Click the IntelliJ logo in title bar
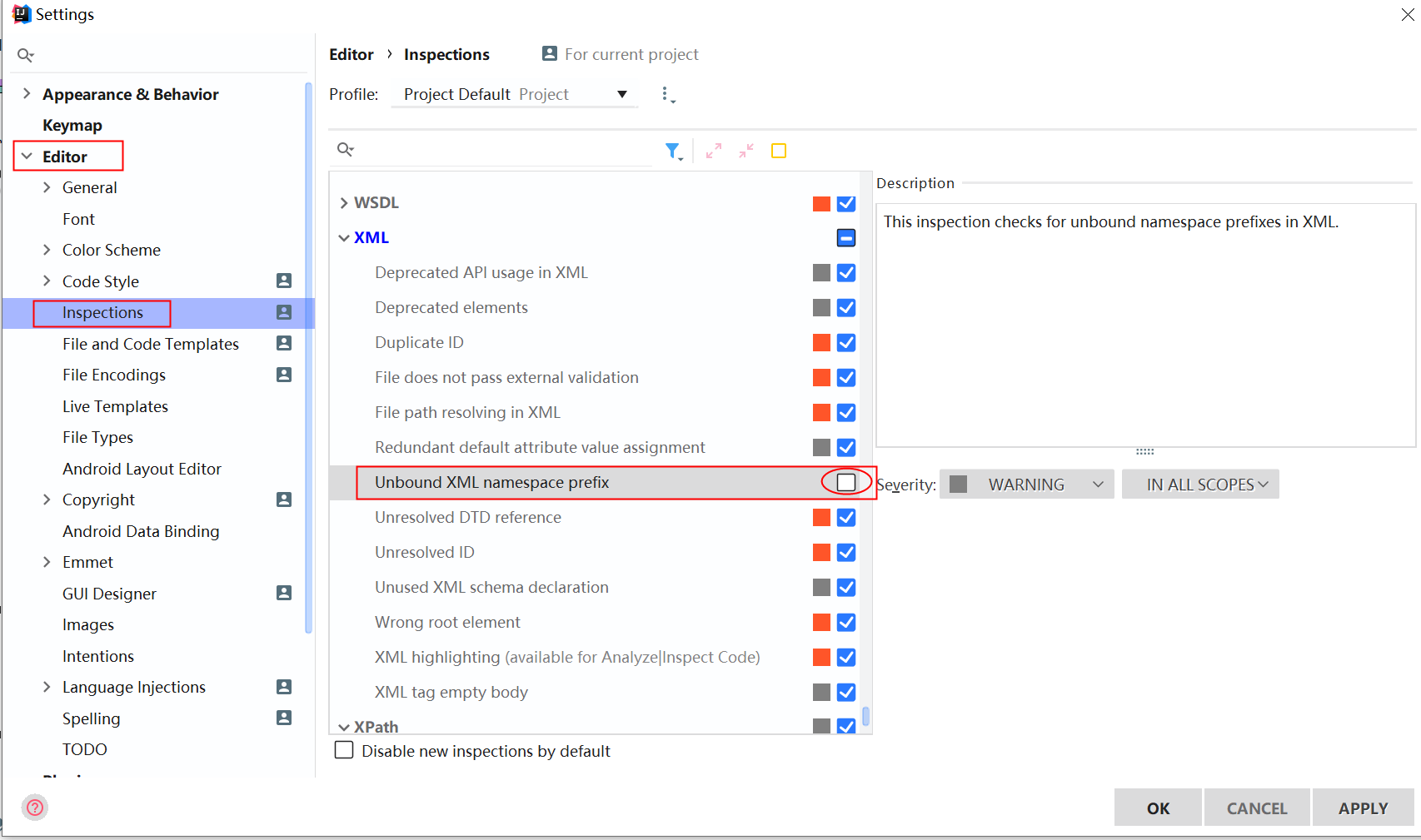1421x840 pixels. tap(22, 14)
